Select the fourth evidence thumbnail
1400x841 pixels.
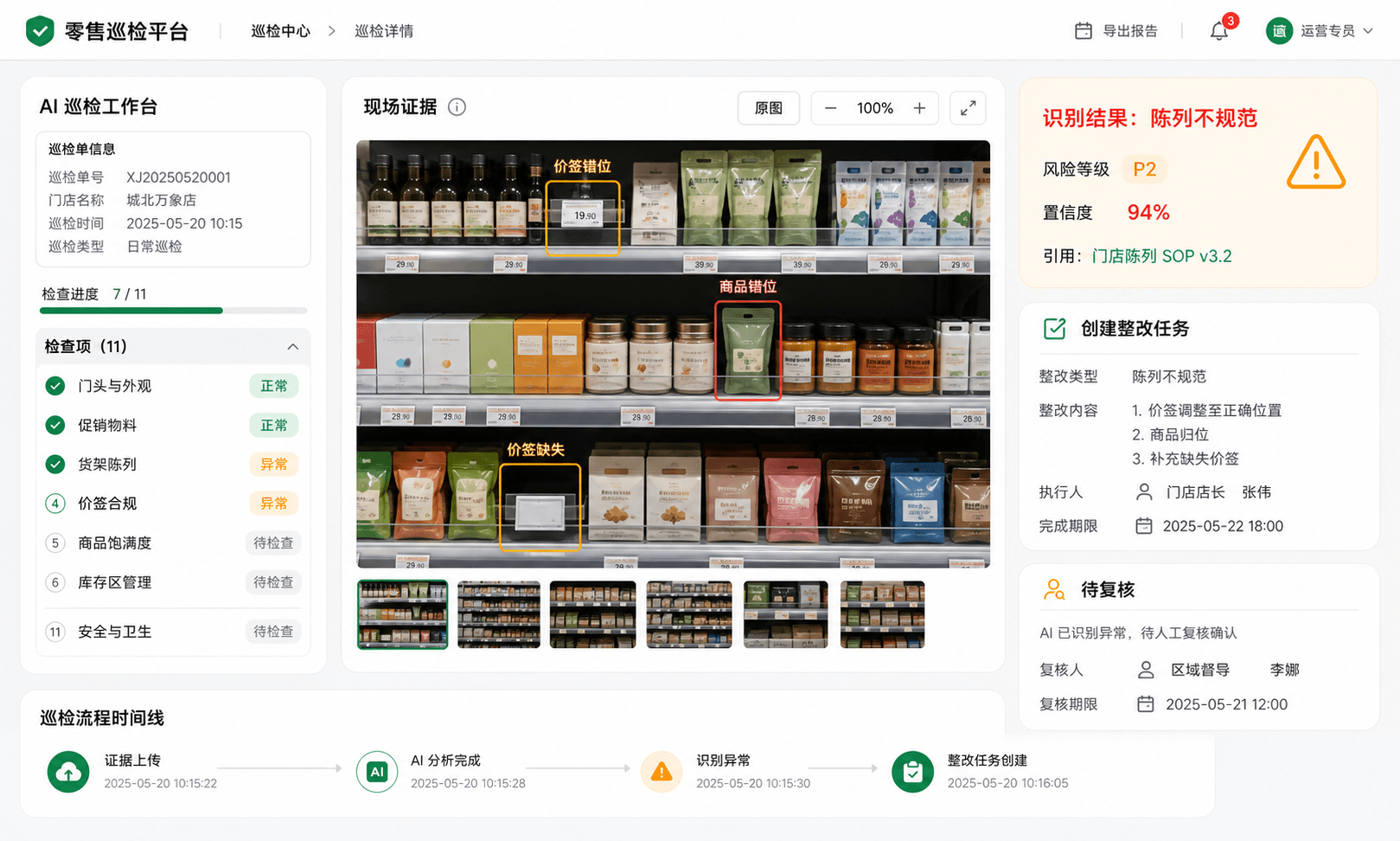click(x=689, y=614)
